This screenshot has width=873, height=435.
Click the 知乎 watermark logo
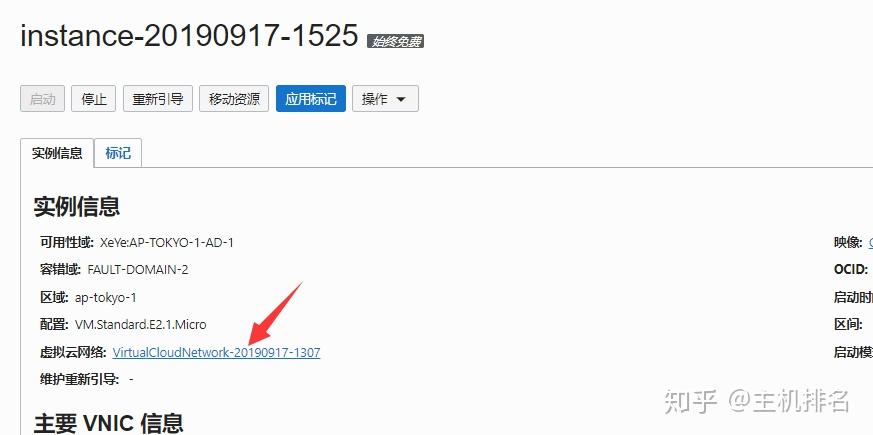[x=690, y=401]
